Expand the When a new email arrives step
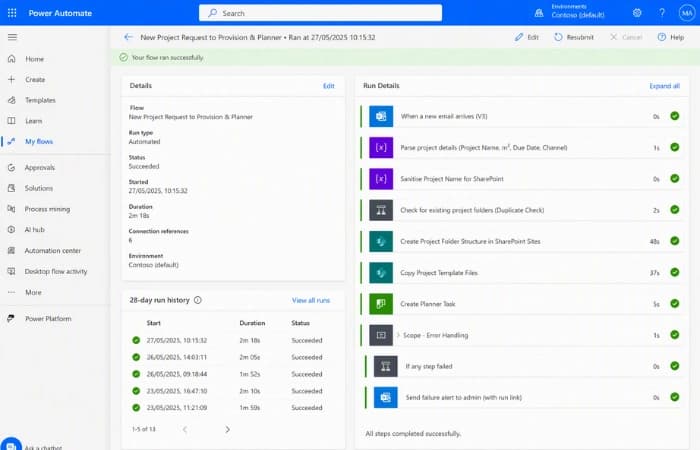This screenshot has width=700, height=450. (x=521, y=117)
